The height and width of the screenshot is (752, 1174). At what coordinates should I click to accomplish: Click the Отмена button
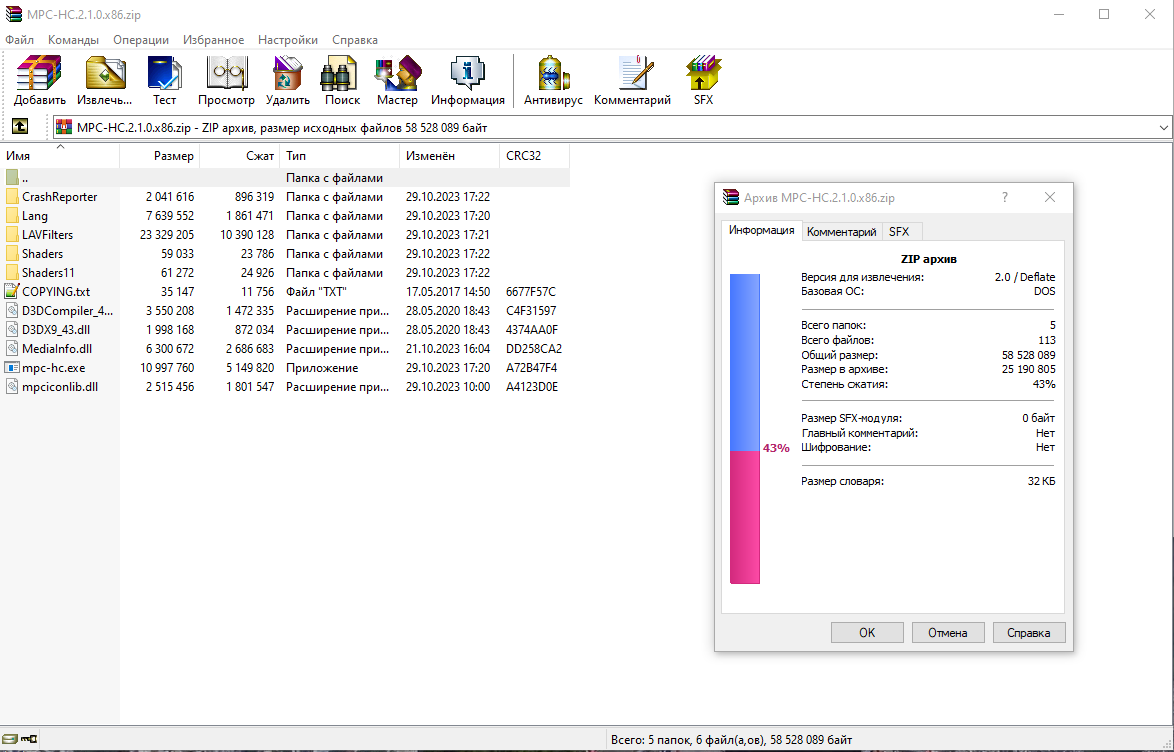click(948, 632)
